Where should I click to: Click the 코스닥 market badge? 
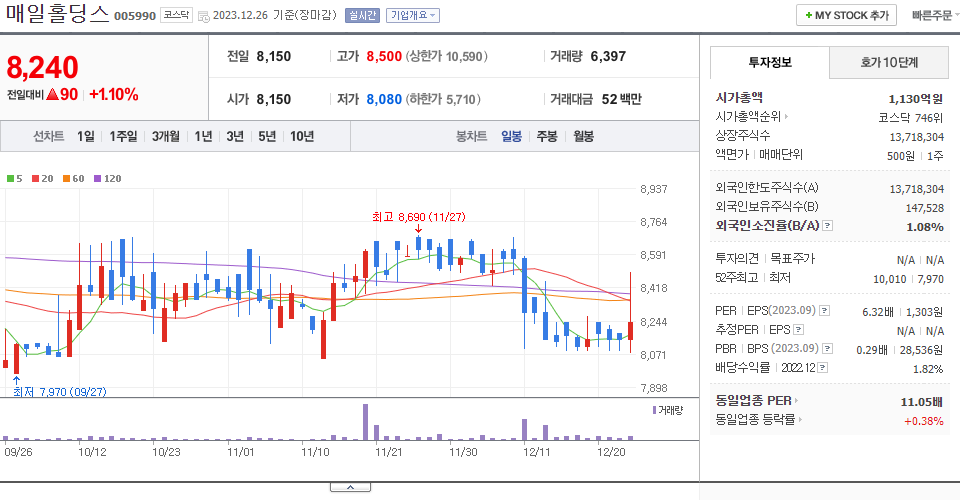point(176,15)
